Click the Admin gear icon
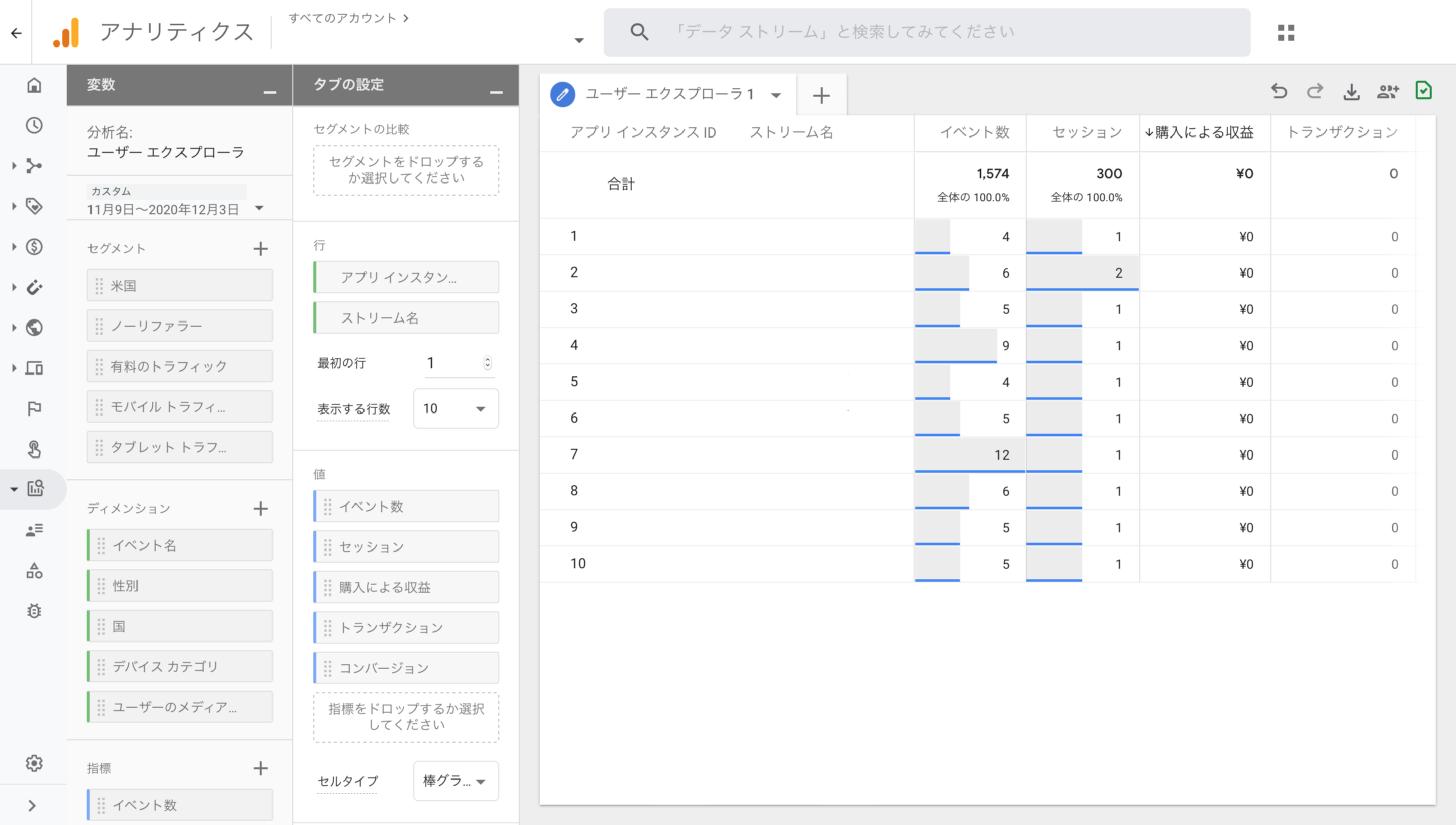 pyautogui.click(x=34, y=763)
